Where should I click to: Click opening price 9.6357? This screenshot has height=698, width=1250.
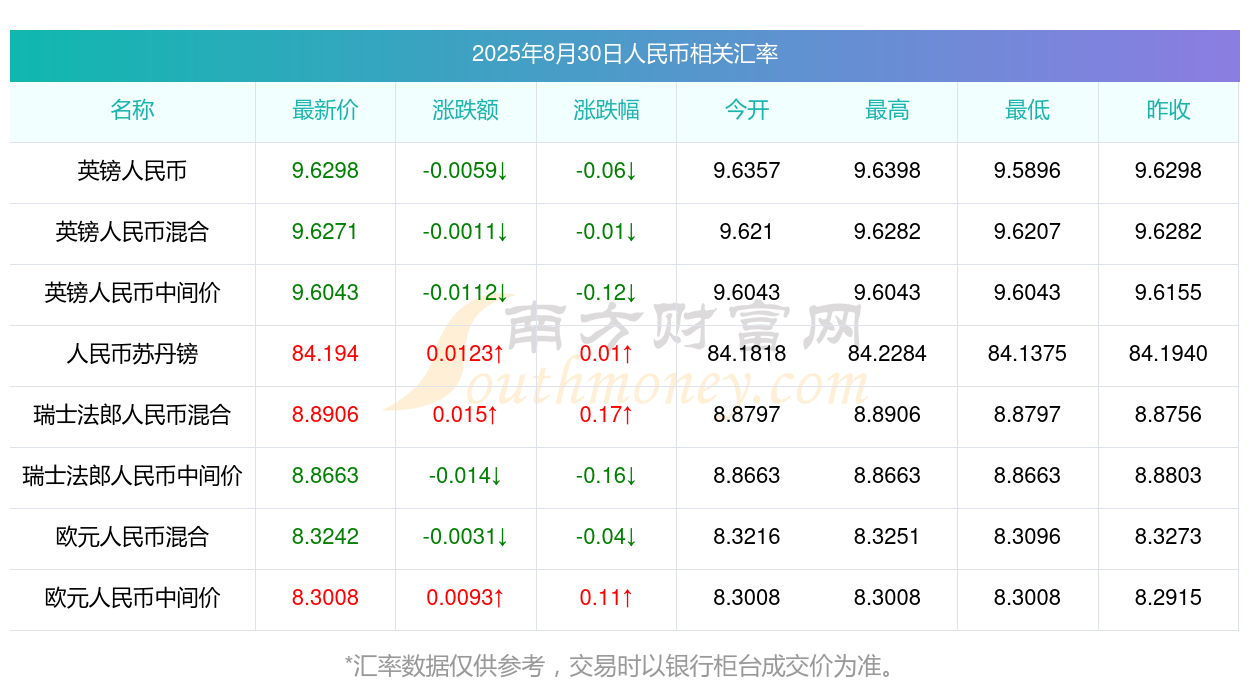[x=746, y=171]
